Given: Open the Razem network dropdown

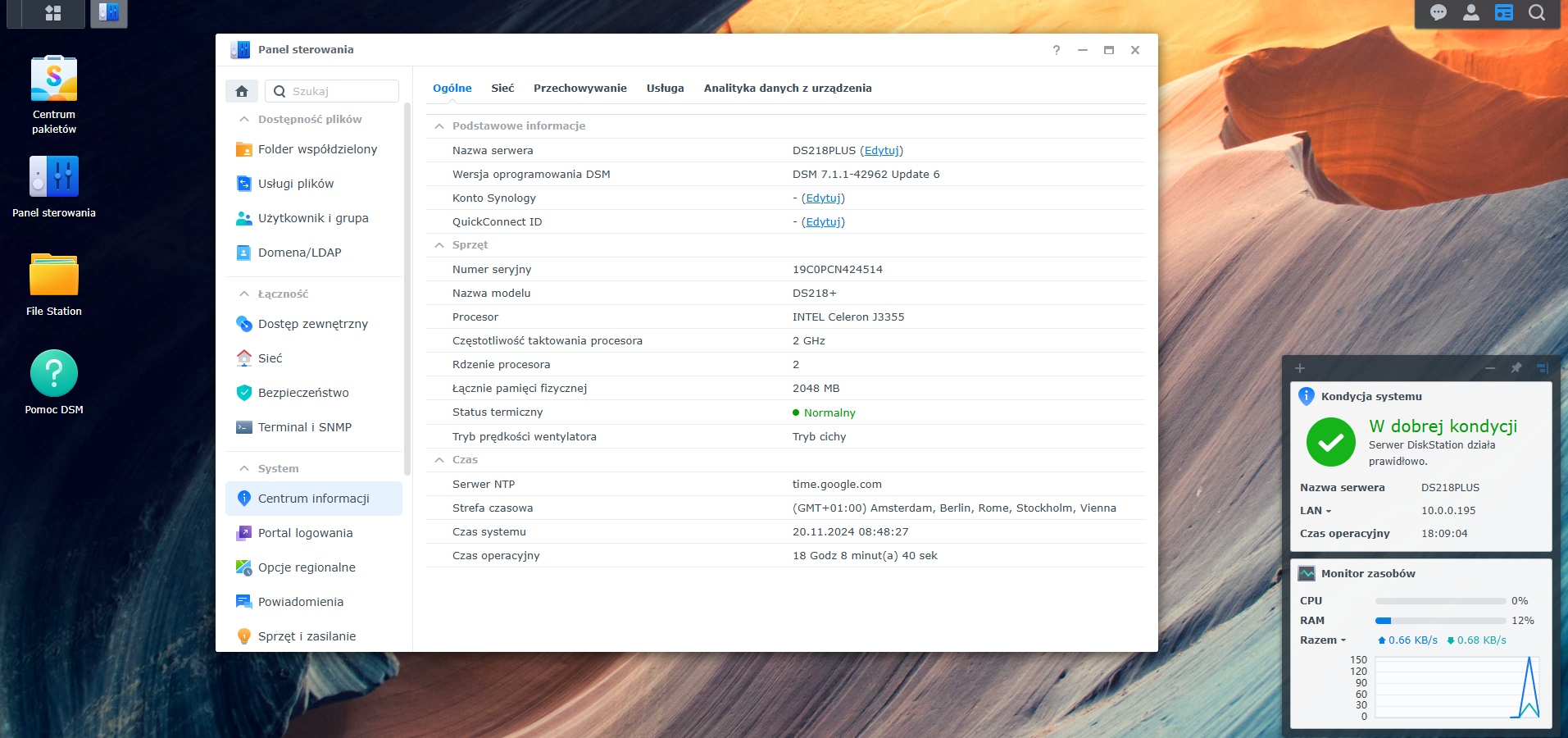Looking at the screenshot, I should 1323,640.
